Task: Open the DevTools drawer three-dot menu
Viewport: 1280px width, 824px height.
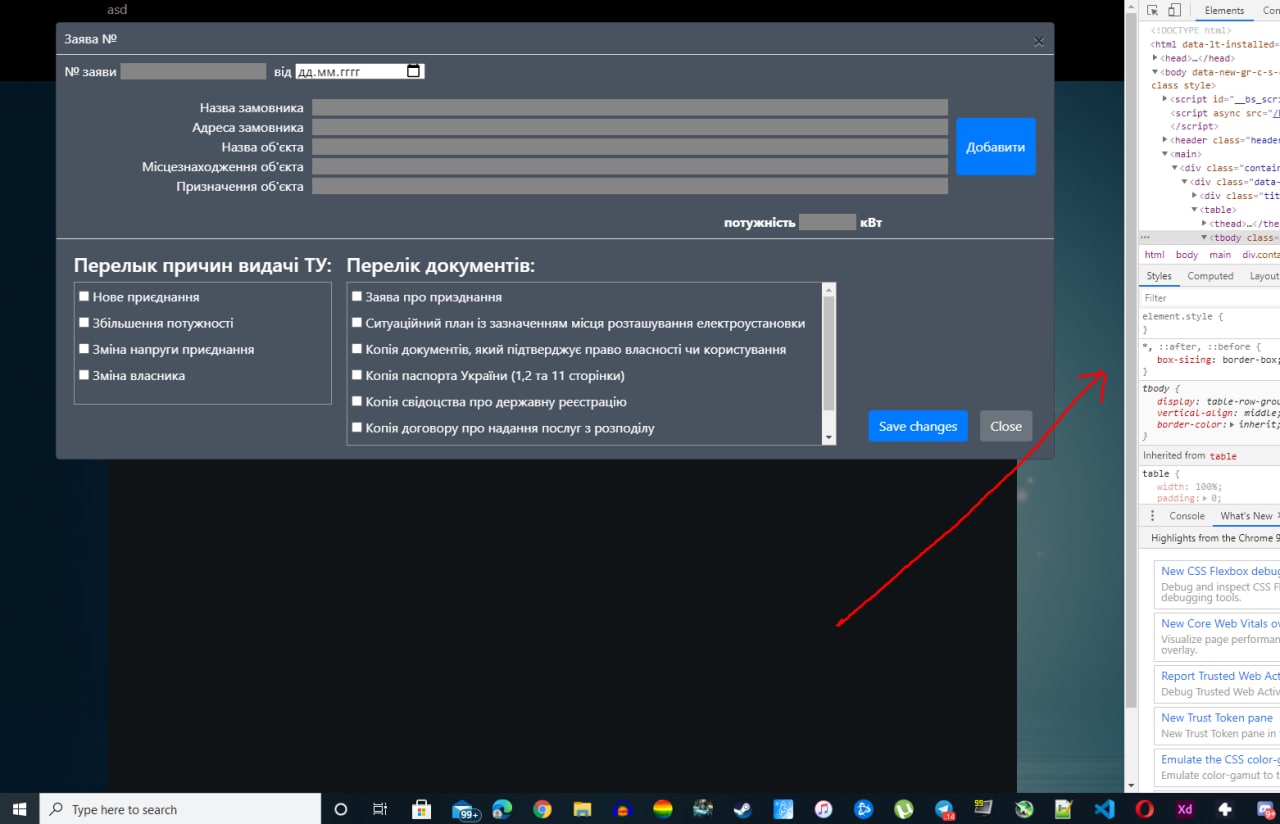Action: [1152, 516]
